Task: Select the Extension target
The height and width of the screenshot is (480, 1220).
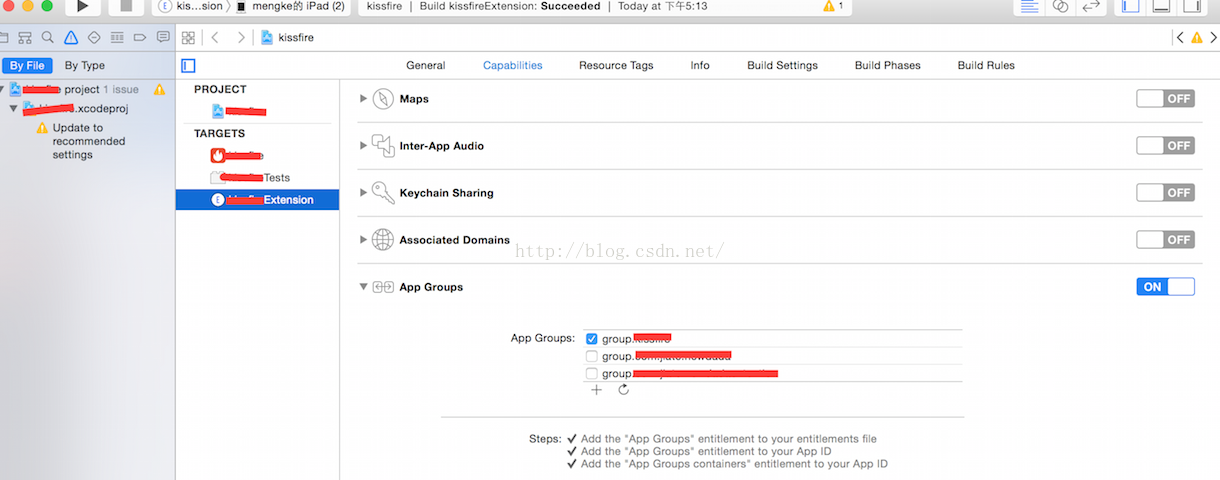Action: tap(257, 200)
